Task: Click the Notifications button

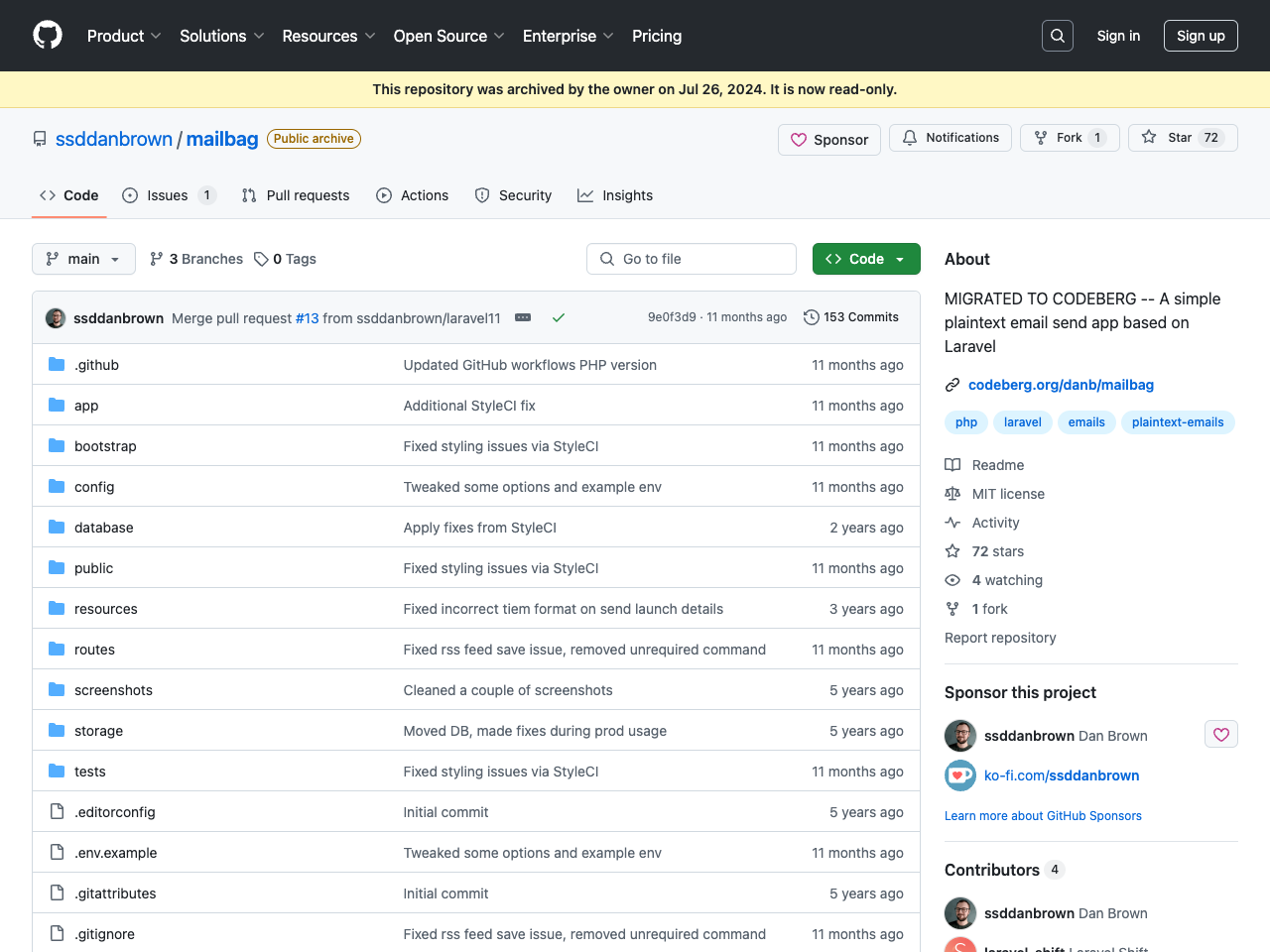Action: [x=951, y=138]
